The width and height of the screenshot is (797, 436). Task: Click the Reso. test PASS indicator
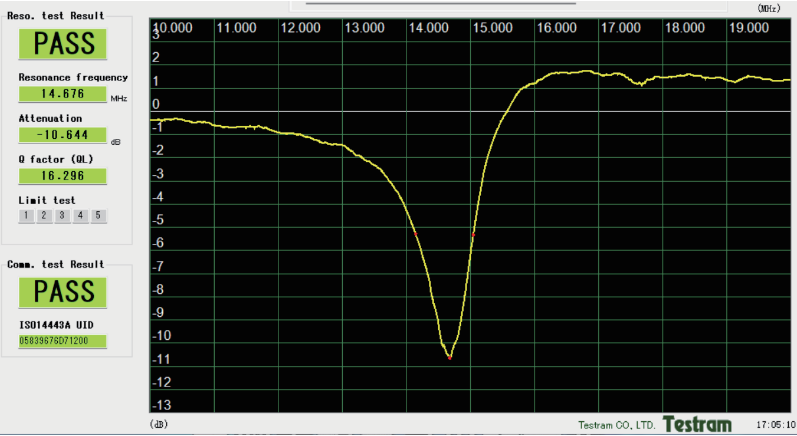point(65,44)
